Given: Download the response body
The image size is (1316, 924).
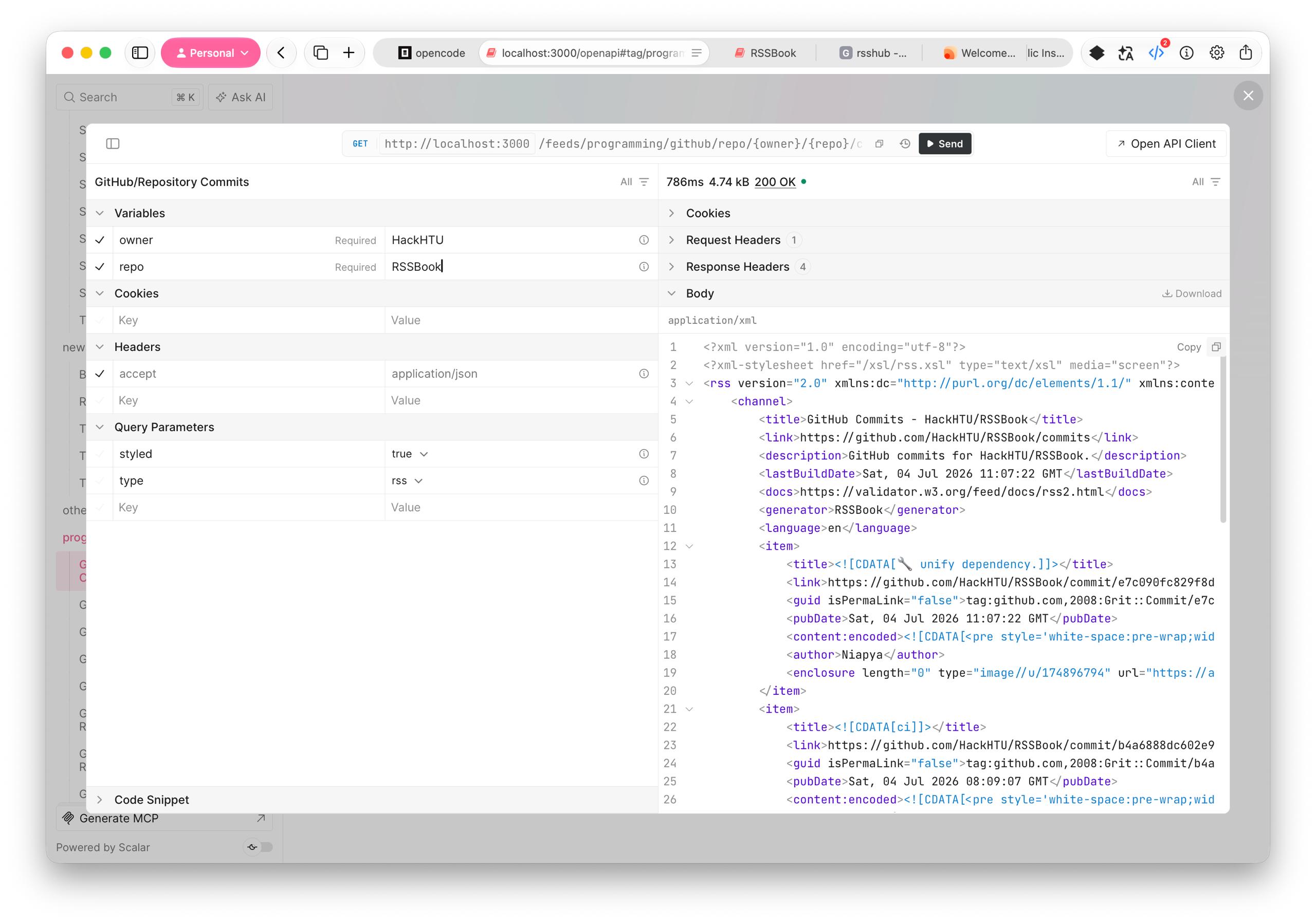Looking at the screenshot, I should pos(1192,293).
